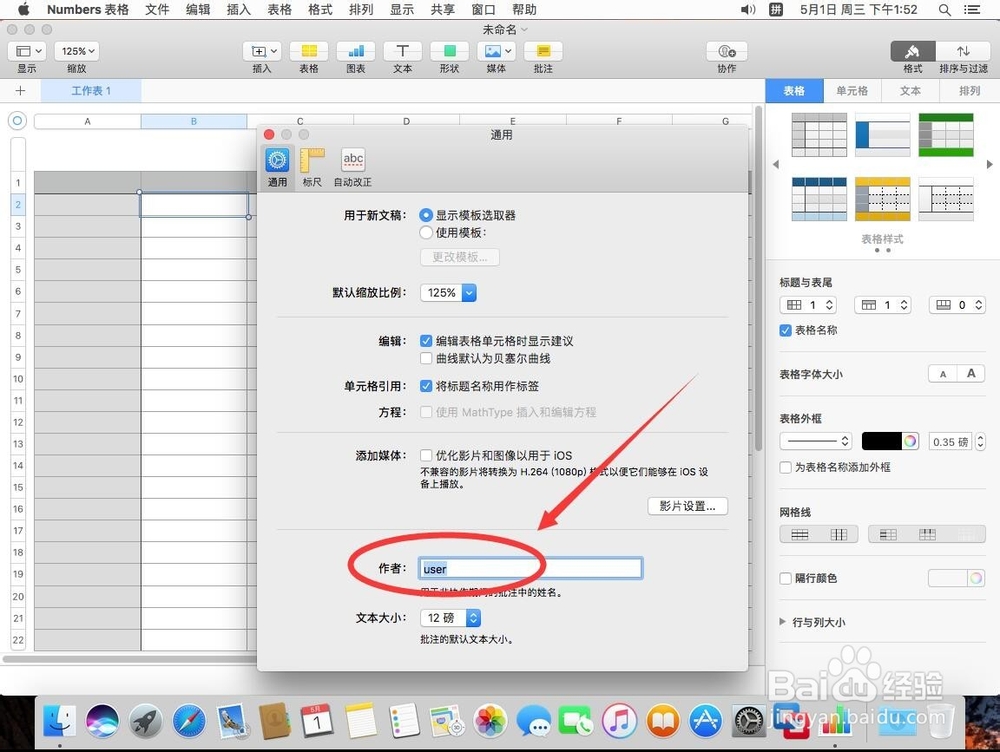Open the 文本大小 12磅 dropdown
This screenshot has height=752, width=1000.
pyautogui.click(x=450, y=618)
